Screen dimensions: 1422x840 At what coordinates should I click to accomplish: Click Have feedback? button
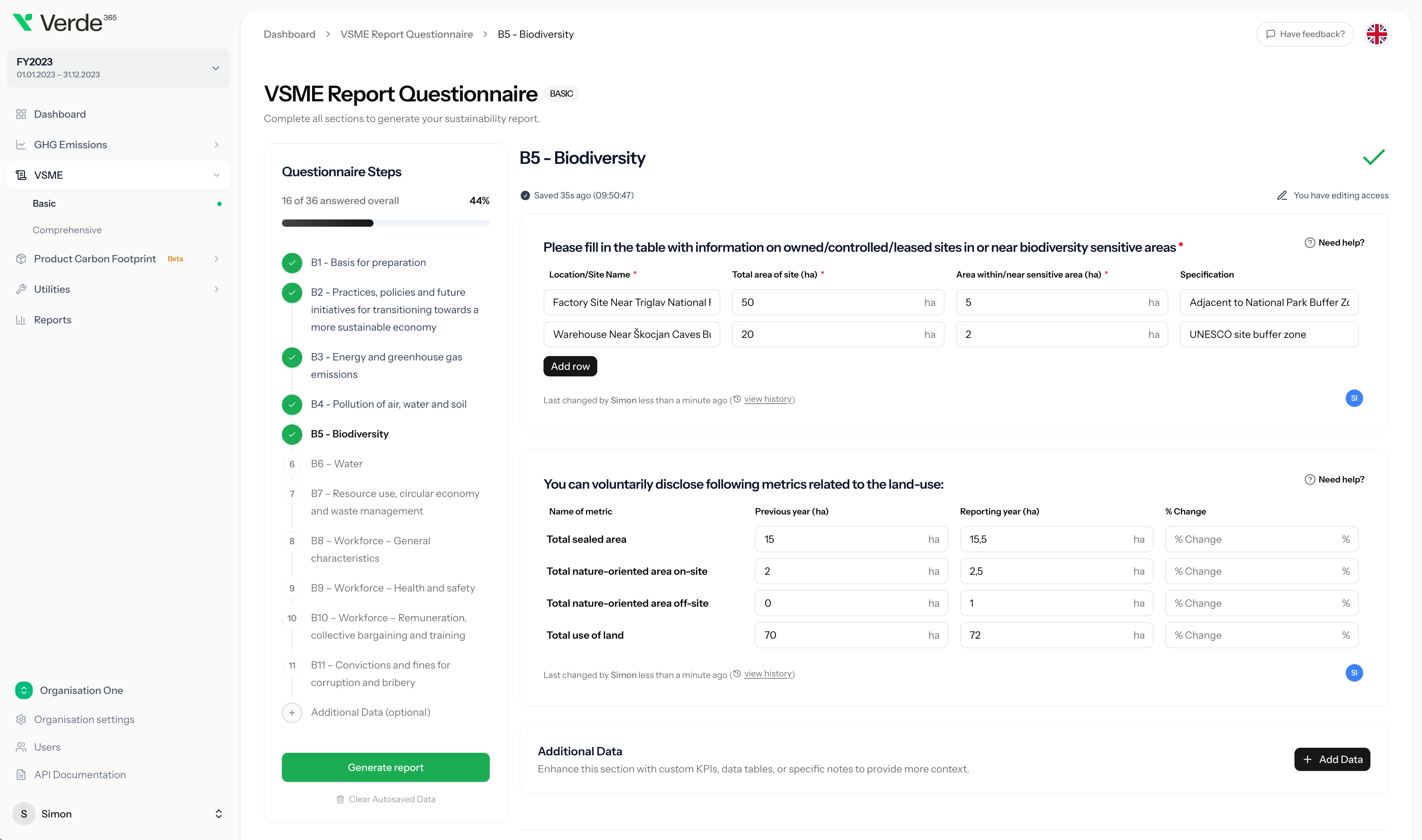click(1305, 34)
